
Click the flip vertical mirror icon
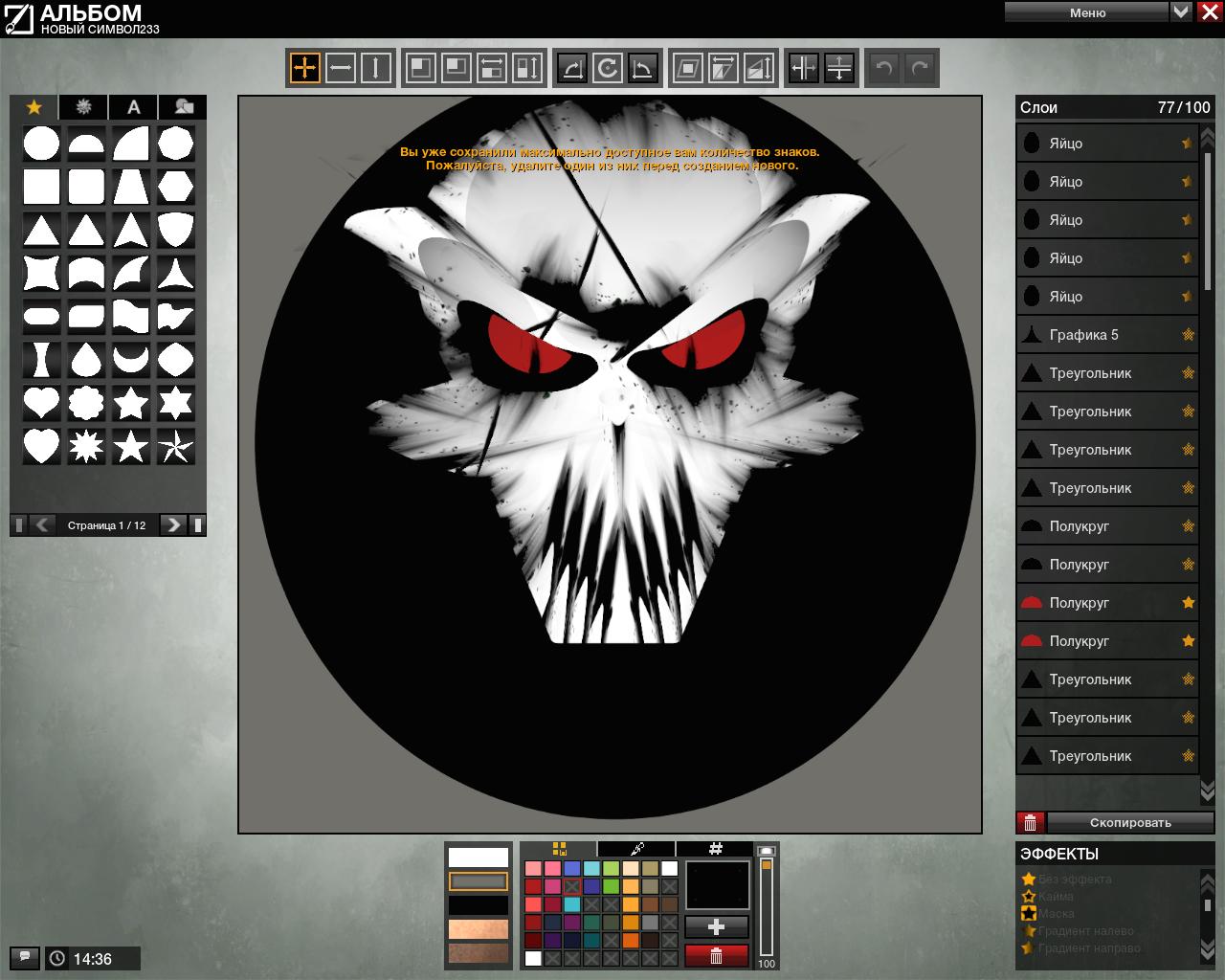[838, 68]
